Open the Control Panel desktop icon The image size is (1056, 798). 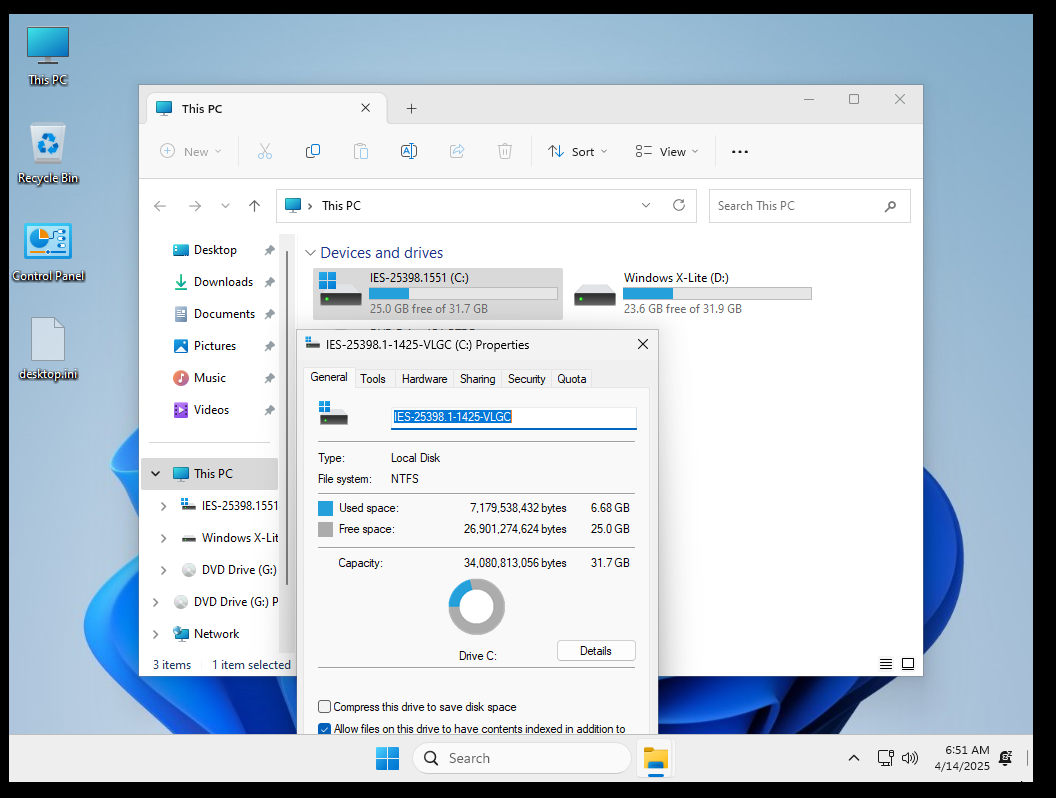point(48,251)
